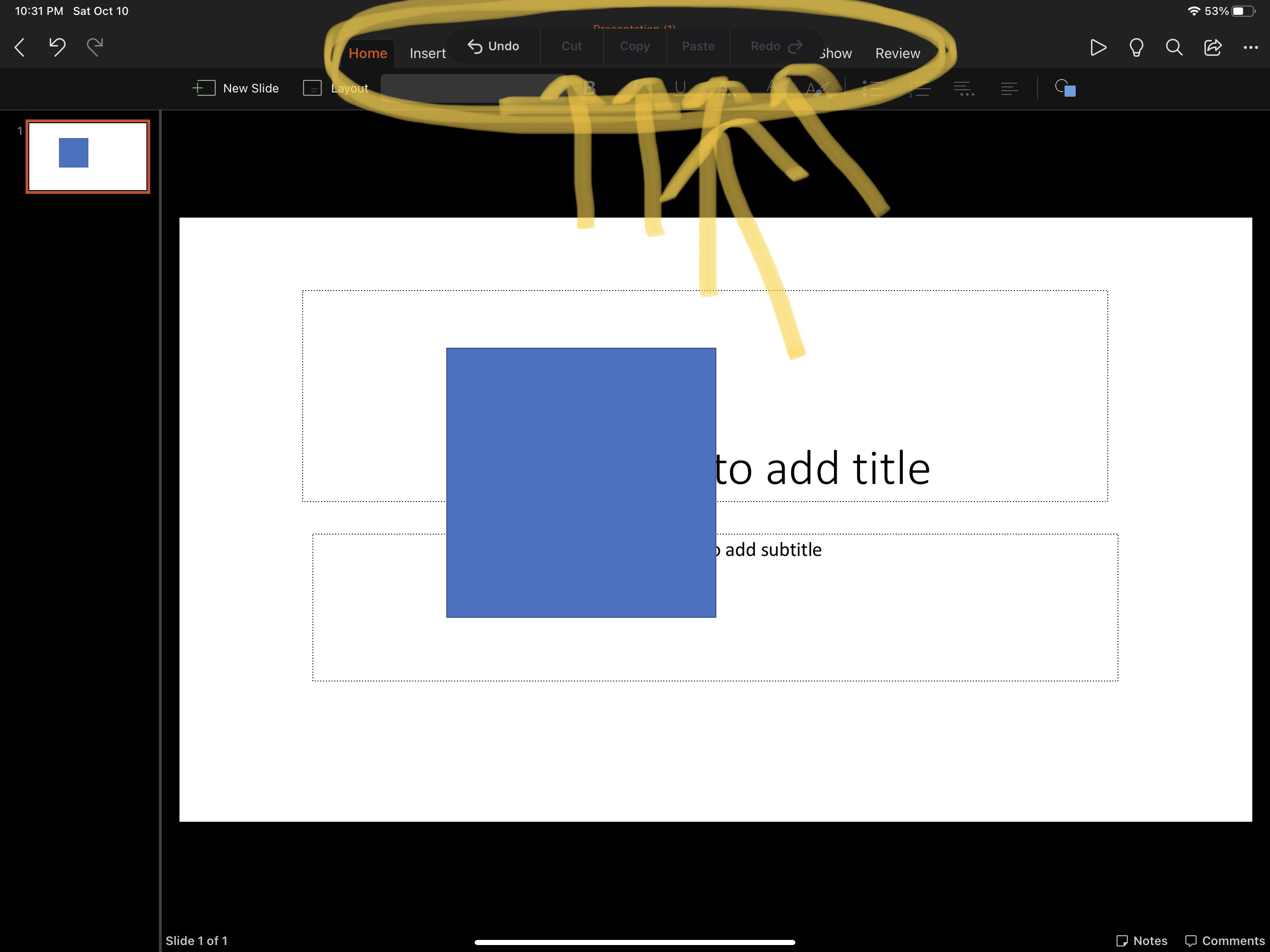Tap Undo in the floating edit menu
The width and height of the screenshot is (1270, 952).
point(494,46)
